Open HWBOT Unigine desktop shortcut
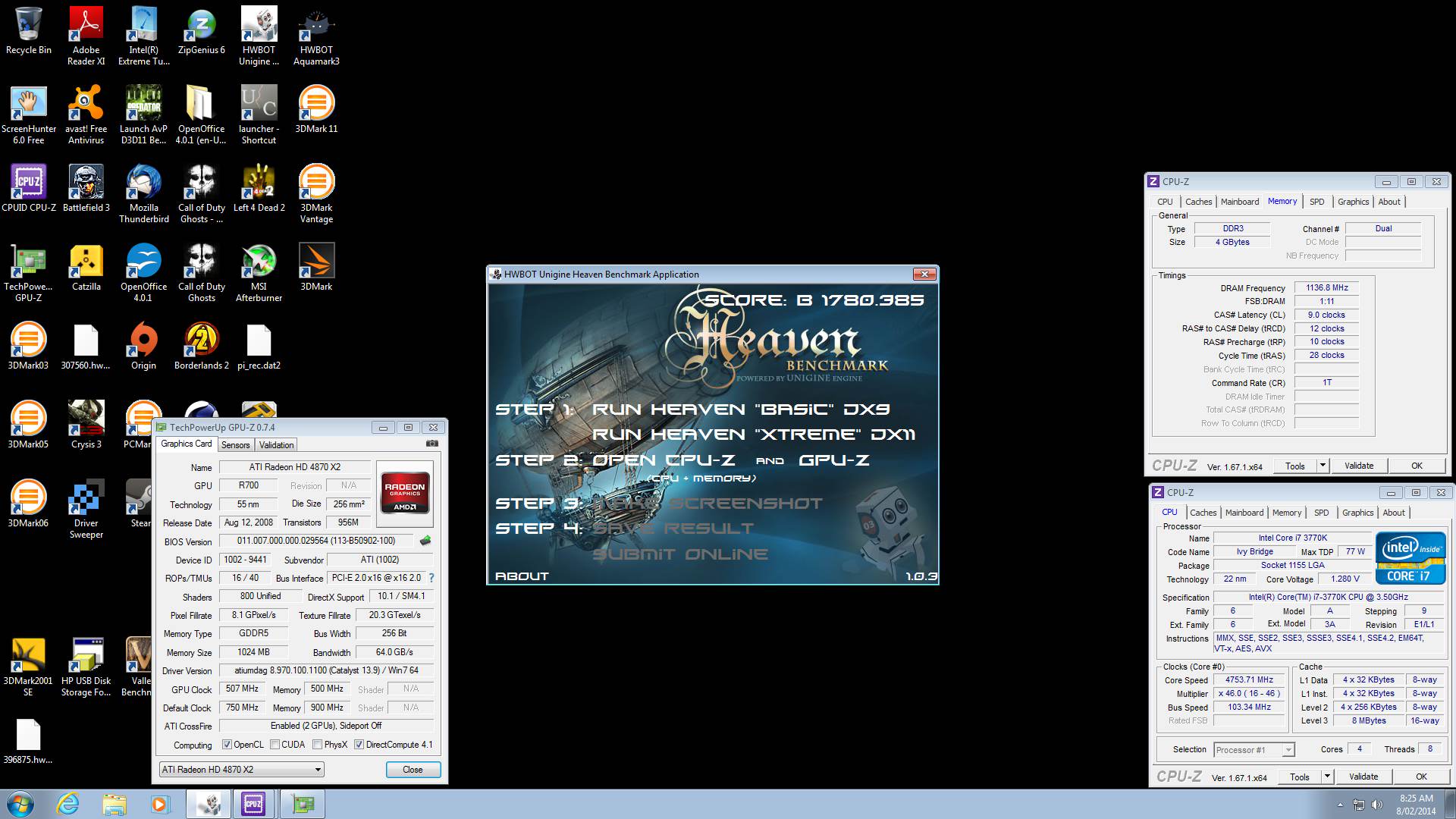Image resolution: width=1456 pixels, height=819 pixels. tap(259, 36)
